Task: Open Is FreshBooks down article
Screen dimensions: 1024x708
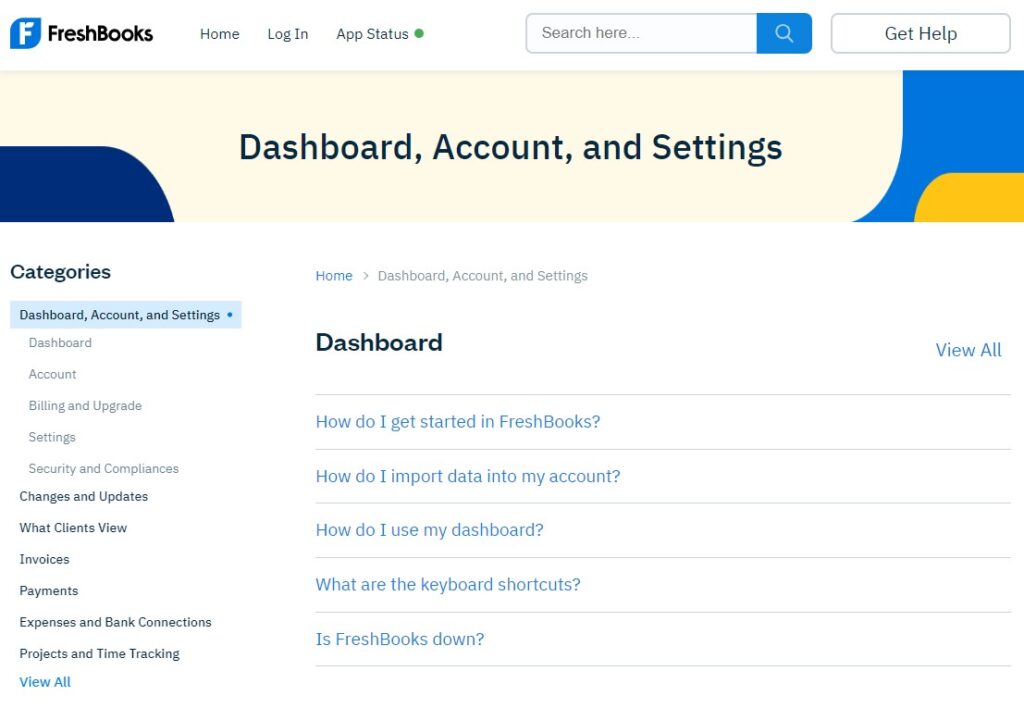Action: pyautogui.click(x=400, y=639)
